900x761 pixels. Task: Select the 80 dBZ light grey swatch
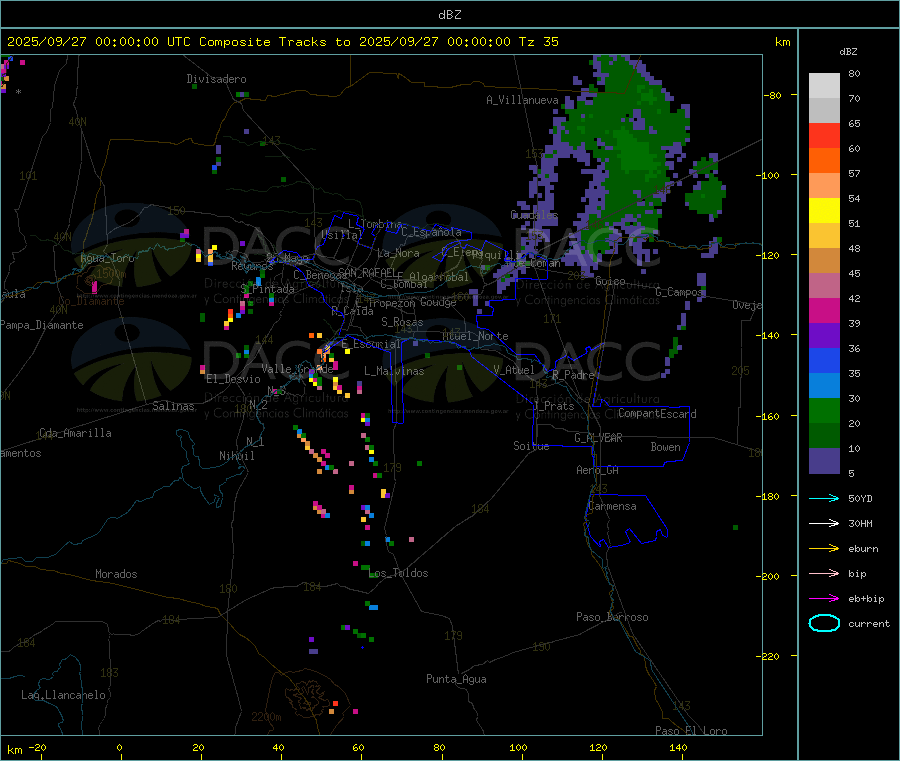pyautogui.click(x=824, y=86)
